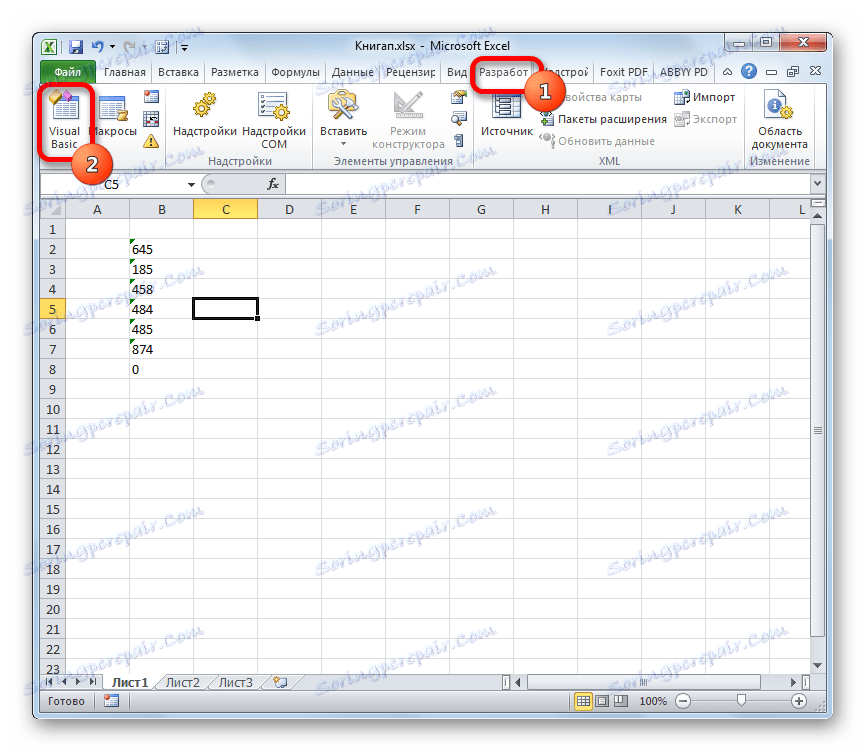The image size is (866, 752).
Task: Switch to the Рецензир tab
Action: (x=410, y=72)
